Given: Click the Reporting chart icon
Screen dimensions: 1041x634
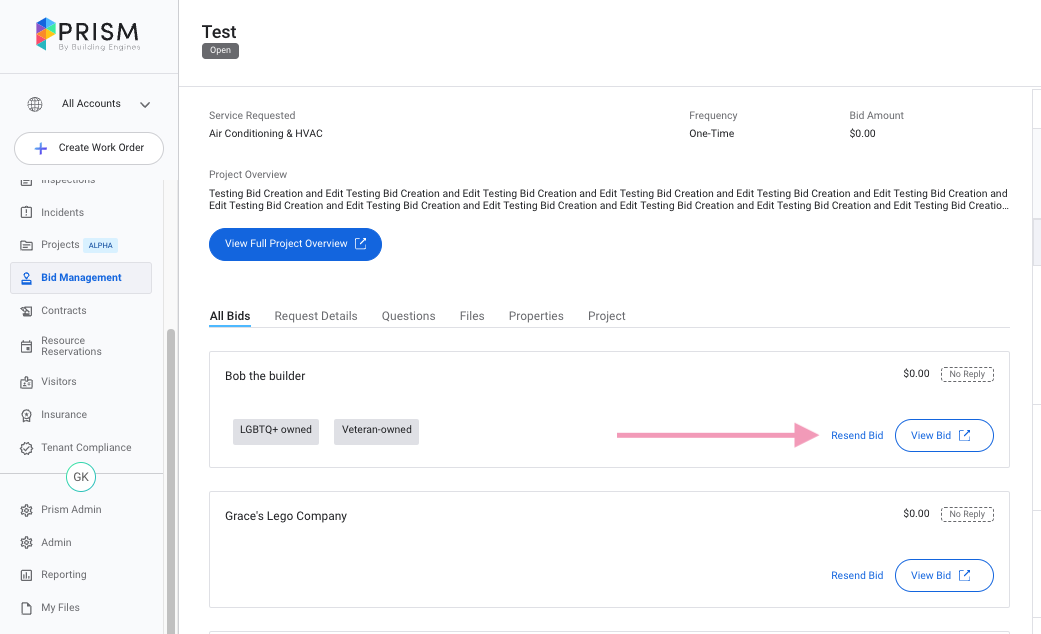Looking at the screenshot, I should [27, 575].
